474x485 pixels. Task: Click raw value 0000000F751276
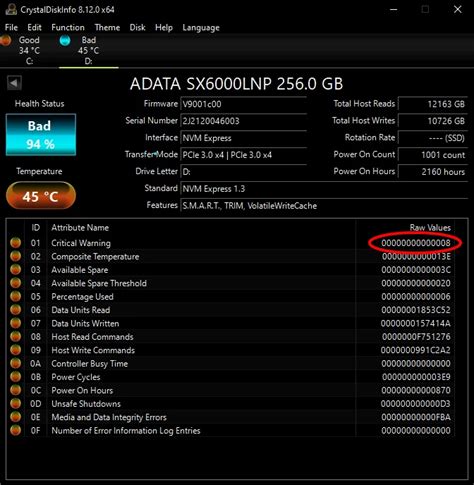tap(416, 337)
